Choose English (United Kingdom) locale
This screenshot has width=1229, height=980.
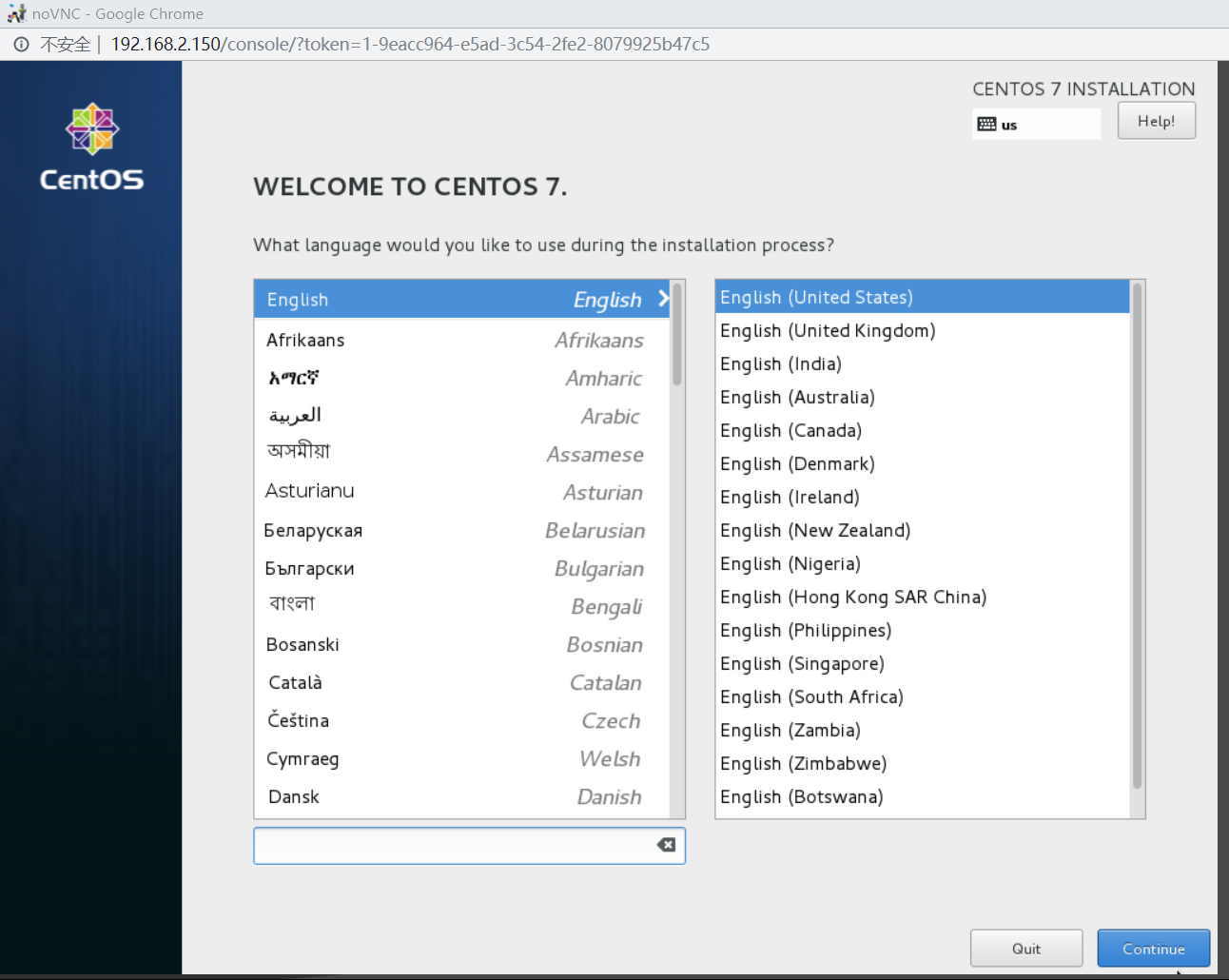[x=923, y=330]
